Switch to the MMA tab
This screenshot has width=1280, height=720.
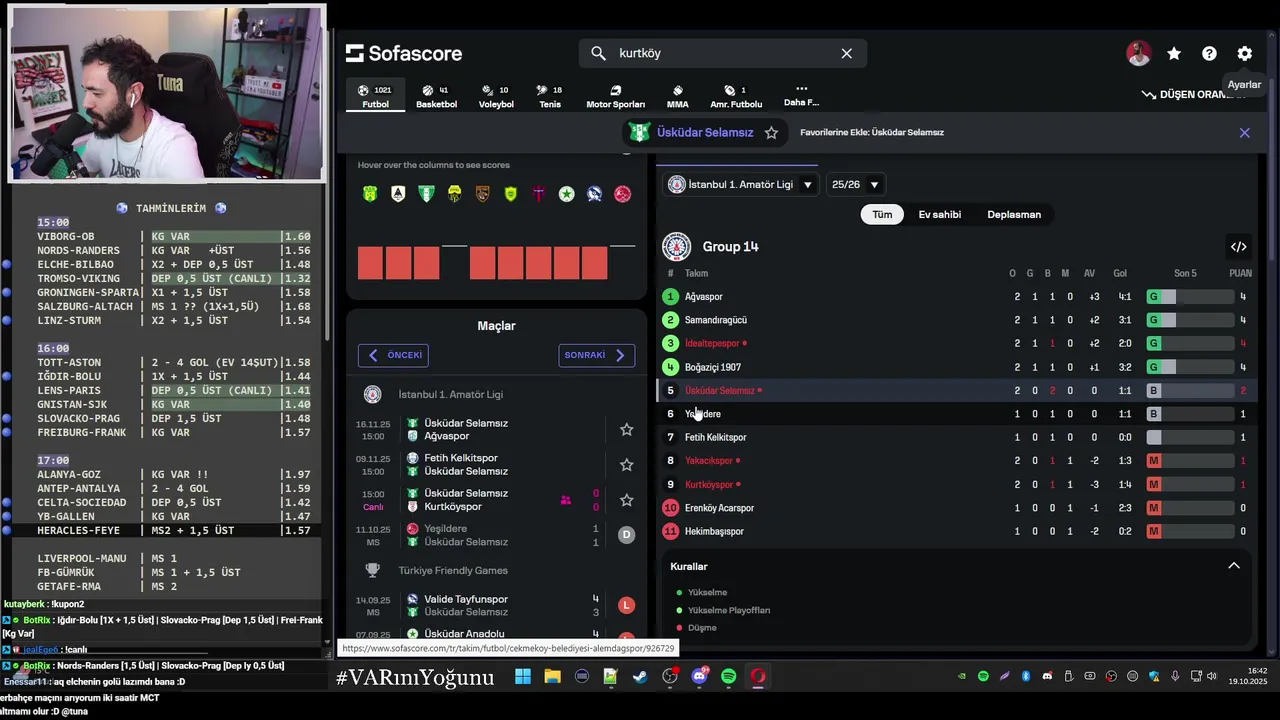coord(677,96)
